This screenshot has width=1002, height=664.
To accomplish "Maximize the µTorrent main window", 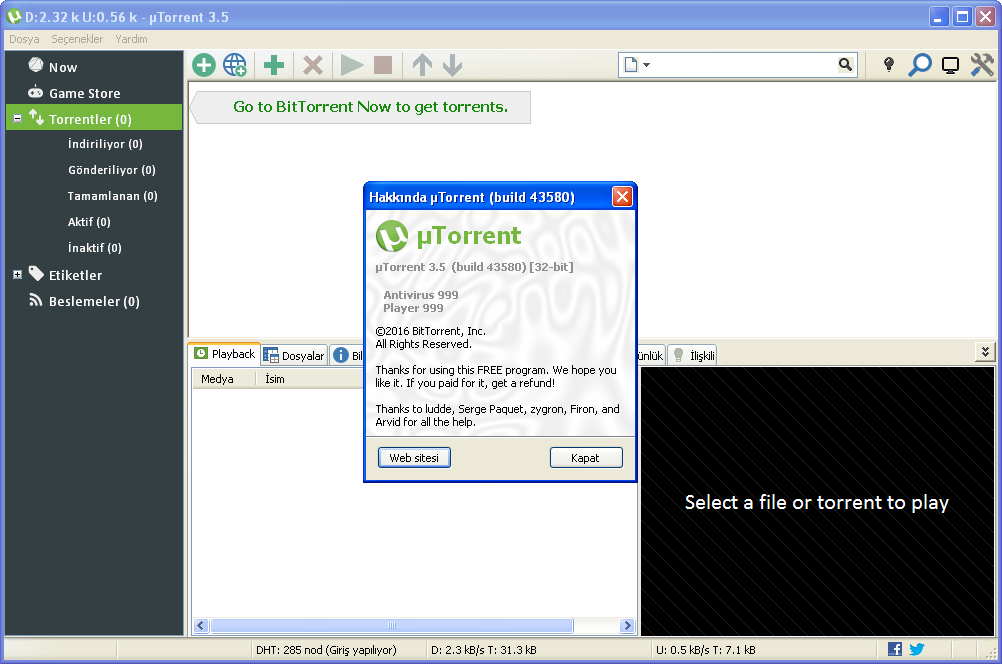I will pos(962,17).
